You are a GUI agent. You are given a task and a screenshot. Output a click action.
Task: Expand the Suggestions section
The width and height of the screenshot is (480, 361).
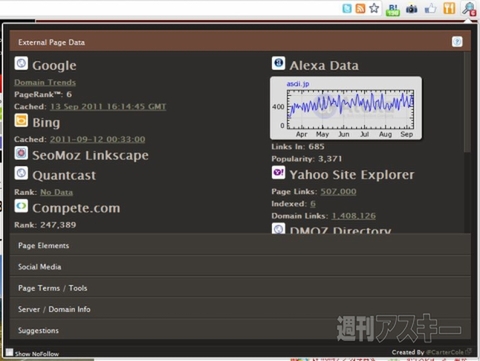point(240,330)
